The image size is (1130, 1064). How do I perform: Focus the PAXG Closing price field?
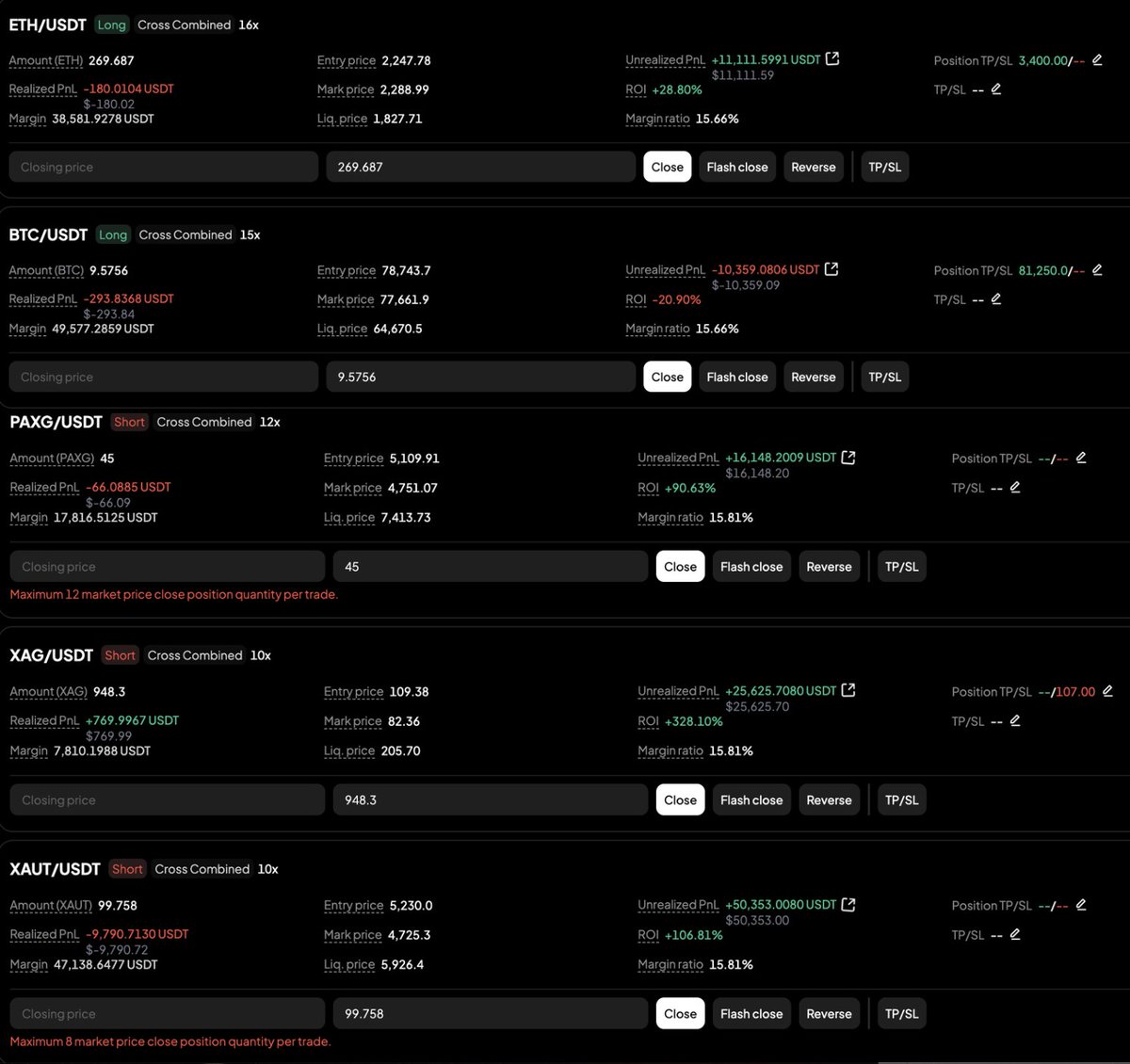coord(167,566)
